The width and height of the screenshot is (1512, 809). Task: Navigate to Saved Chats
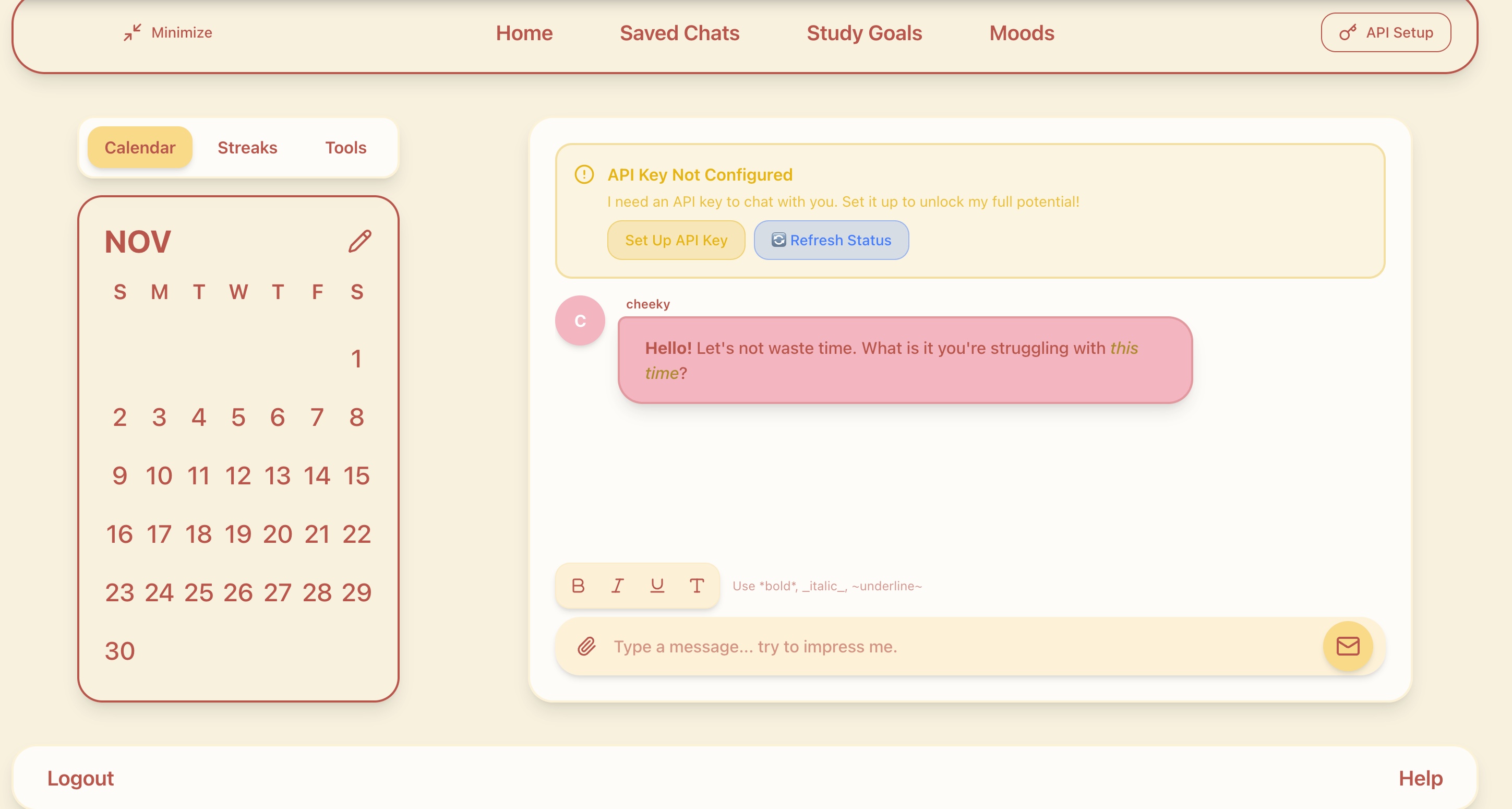point(679,33)
